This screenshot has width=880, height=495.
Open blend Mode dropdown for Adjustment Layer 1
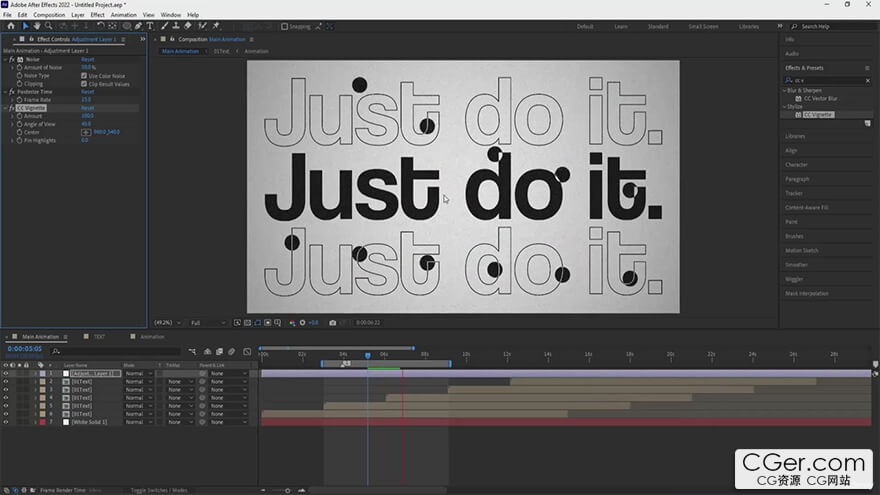(x=137, y=373)
